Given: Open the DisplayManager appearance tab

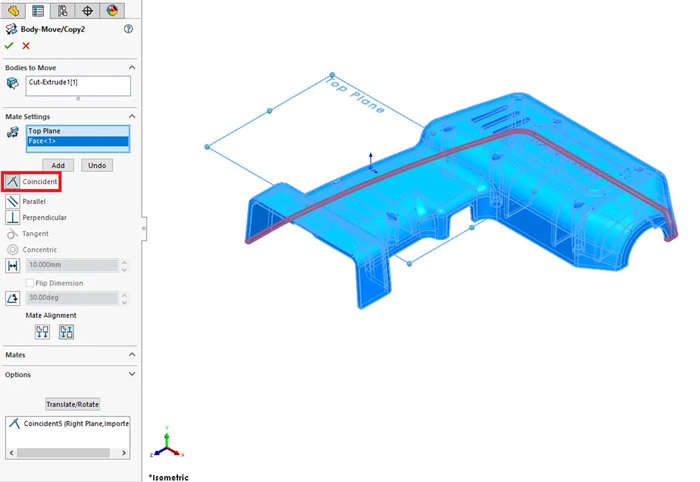Looking at the screenshot, I should (112, 11).
